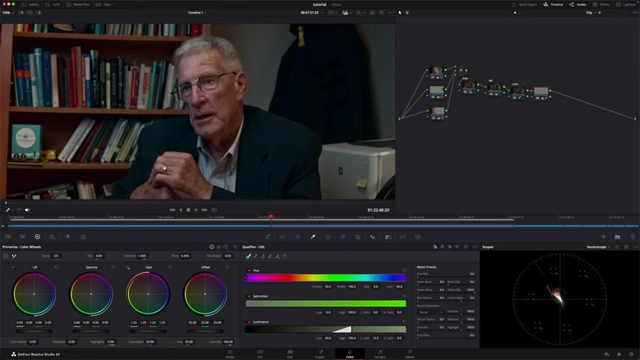The image size is (640, 360).
Task: Open the Color Match palette icon
Action: [x=22, y=237]
